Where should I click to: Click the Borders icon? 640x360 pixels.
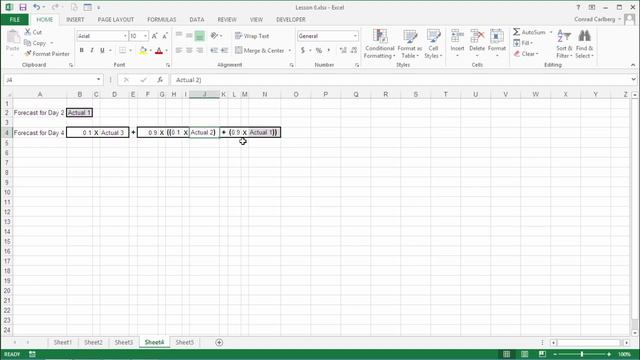pyautogui.click(x=122, y=50)
